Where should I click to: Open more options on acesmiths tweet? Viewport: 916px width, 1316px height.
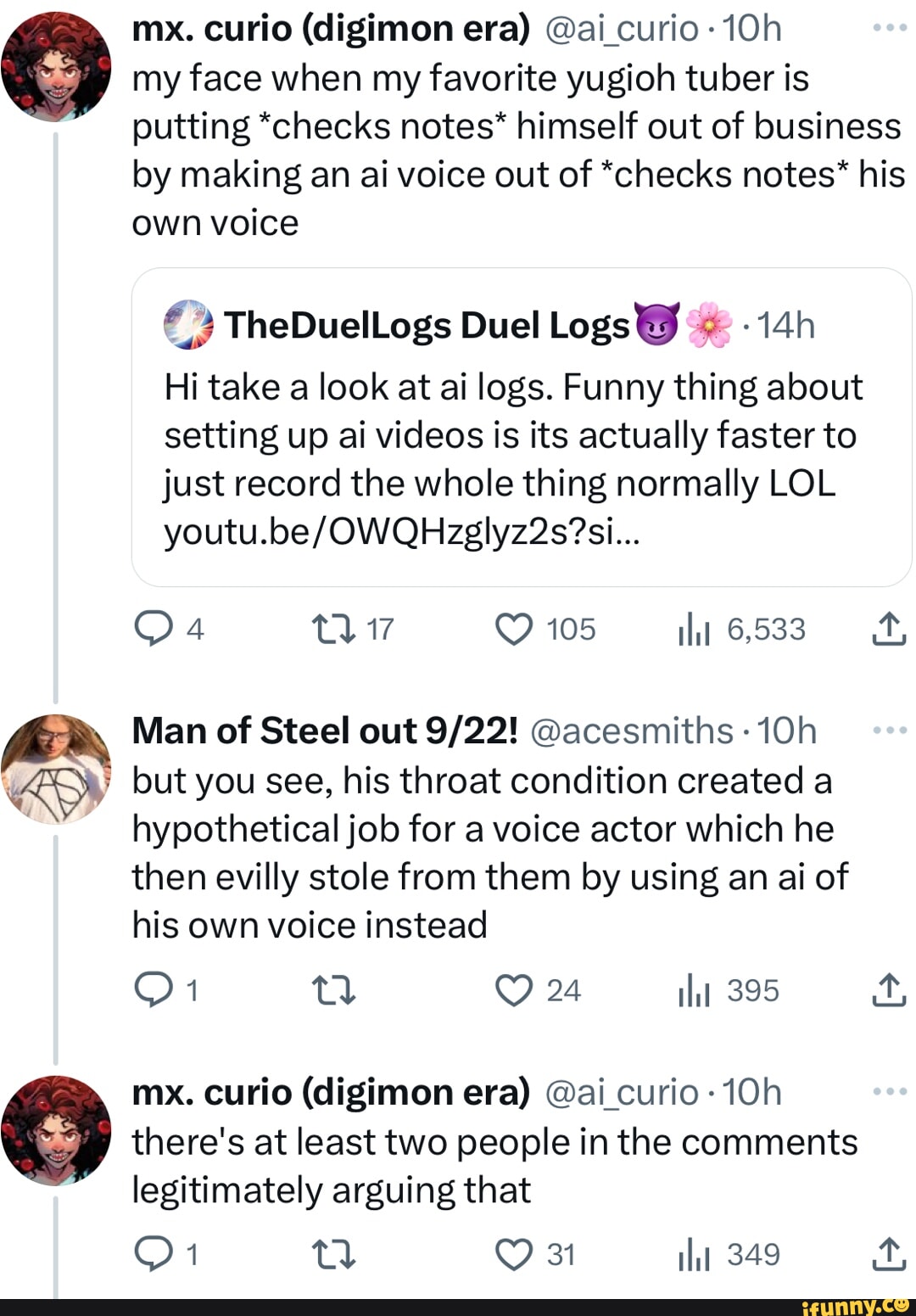pyautogui.click(x=889, y=731)
